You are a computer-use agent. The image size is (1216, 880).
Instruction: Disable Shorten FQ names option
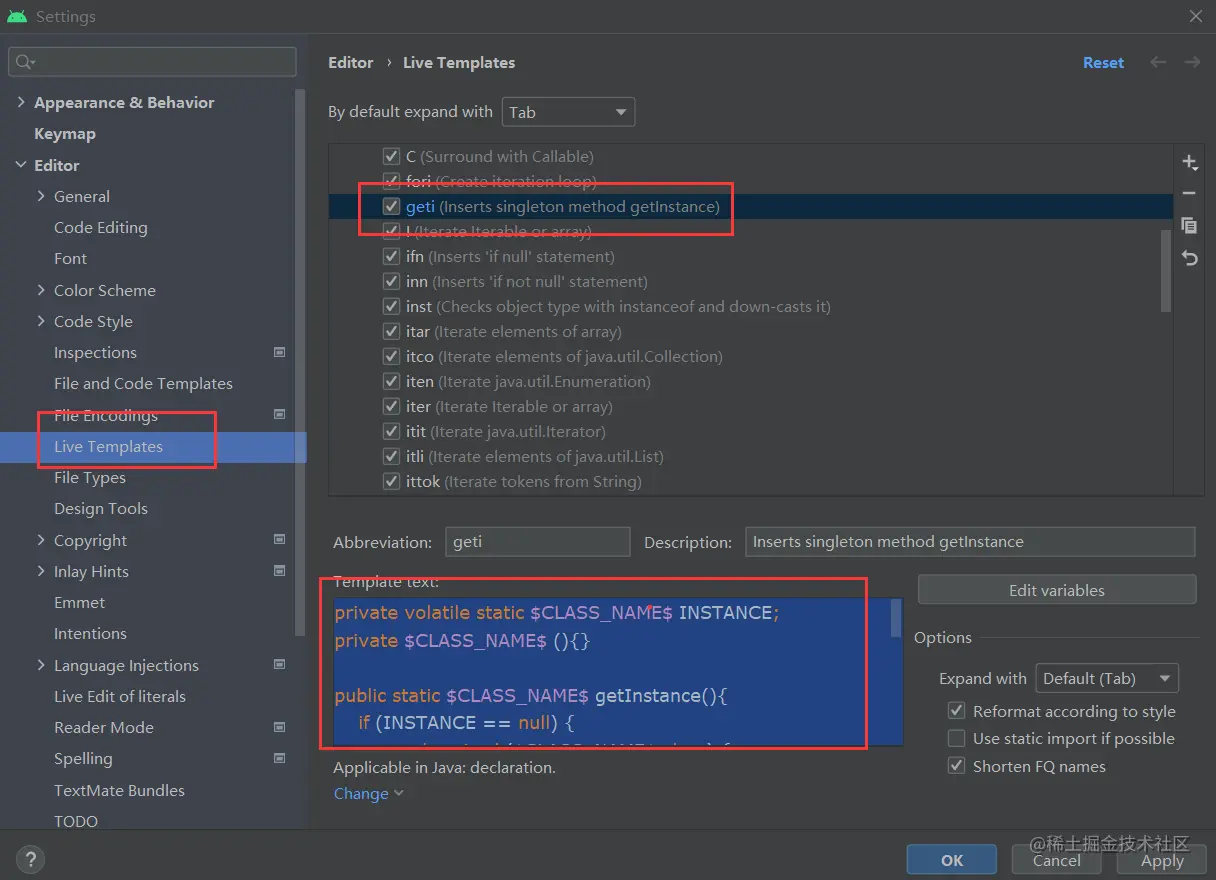click(x=957, y=766)
